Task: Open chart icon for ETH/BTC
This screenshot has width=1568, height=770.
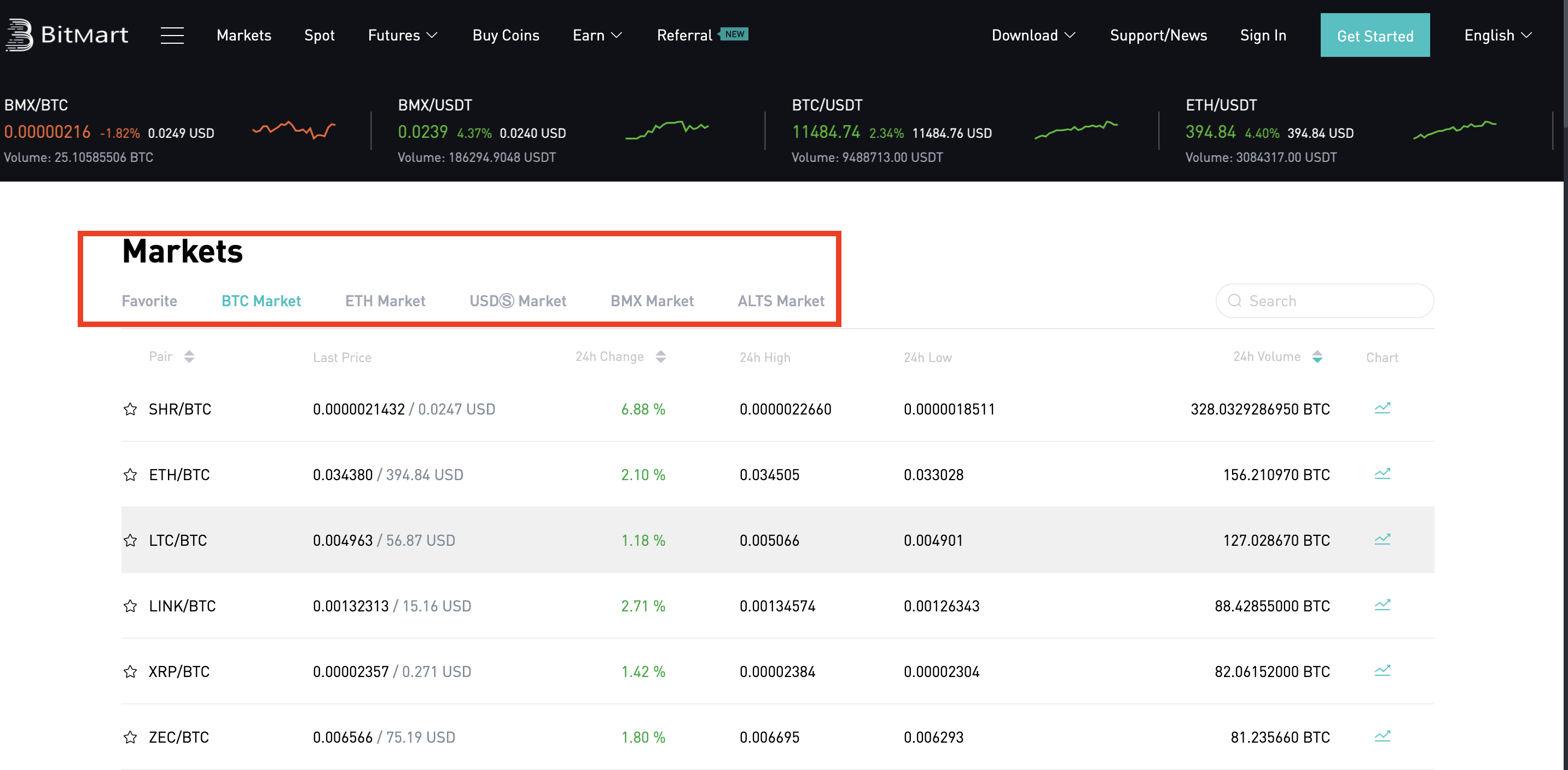Action: point(1383,474)
